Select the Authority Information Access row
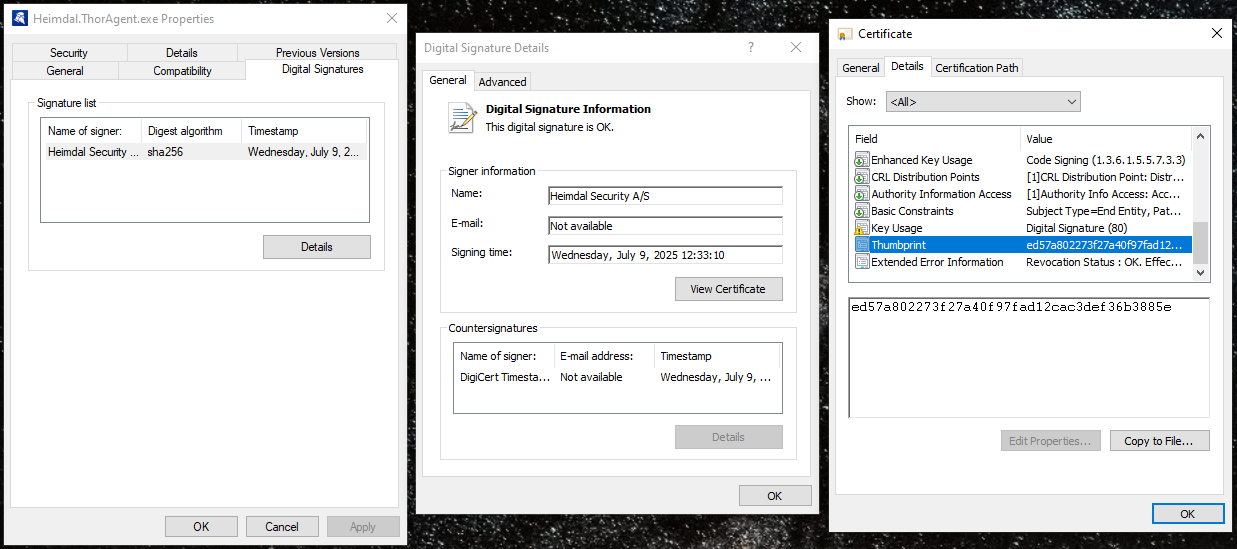This screenshot has height=549, width=1237. pos(1022,194)
